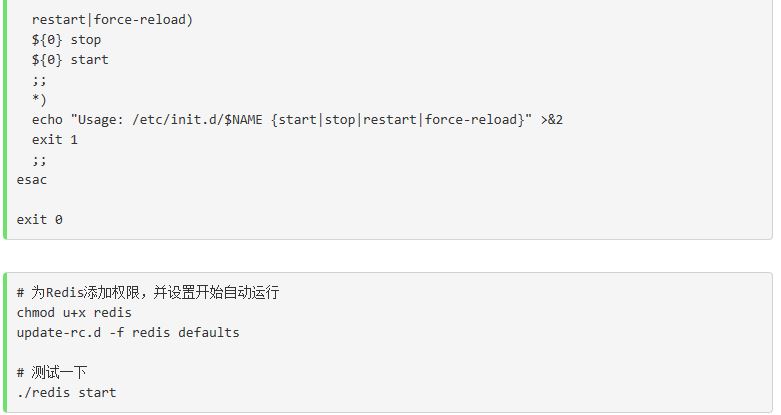Screen dimensions: 781x415
Task: Click the "exit 1" line
Action: tap(55, 140)
